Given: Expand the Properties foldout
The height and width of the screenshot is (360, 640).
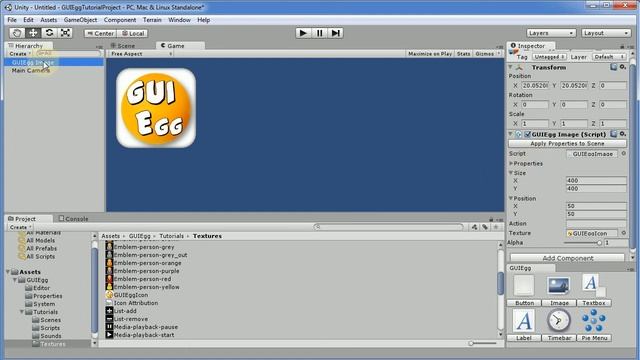Looking at the screenshot, I should (x=511, y=164).
